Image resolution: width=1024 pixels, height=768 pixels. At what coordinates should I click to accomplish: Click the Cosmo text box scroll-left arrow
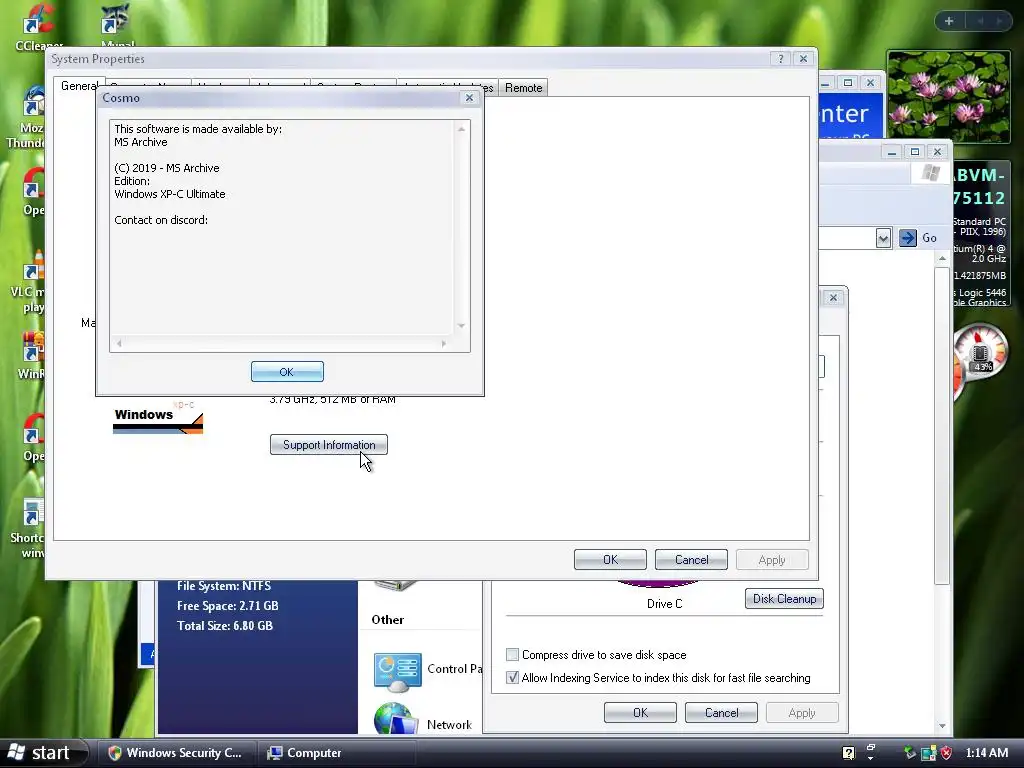pyautogui.click(x=119, y=344)
